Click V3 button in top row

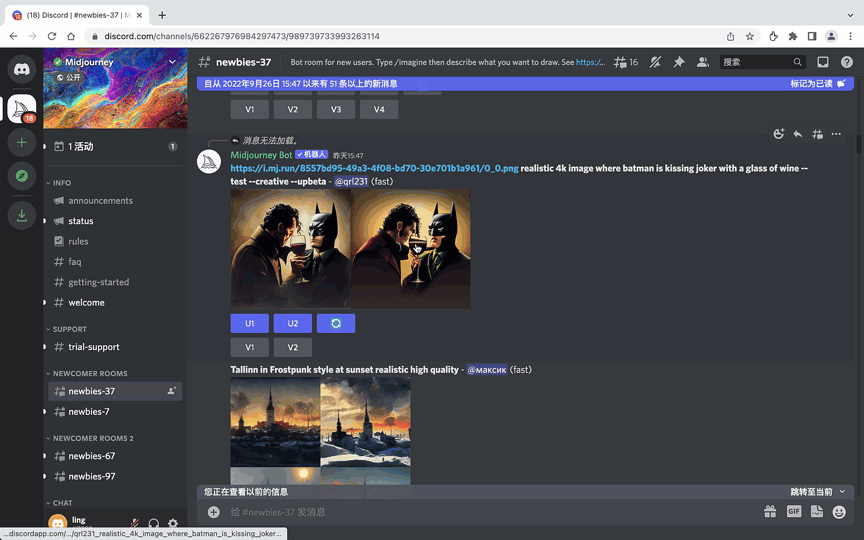point(336,110)
